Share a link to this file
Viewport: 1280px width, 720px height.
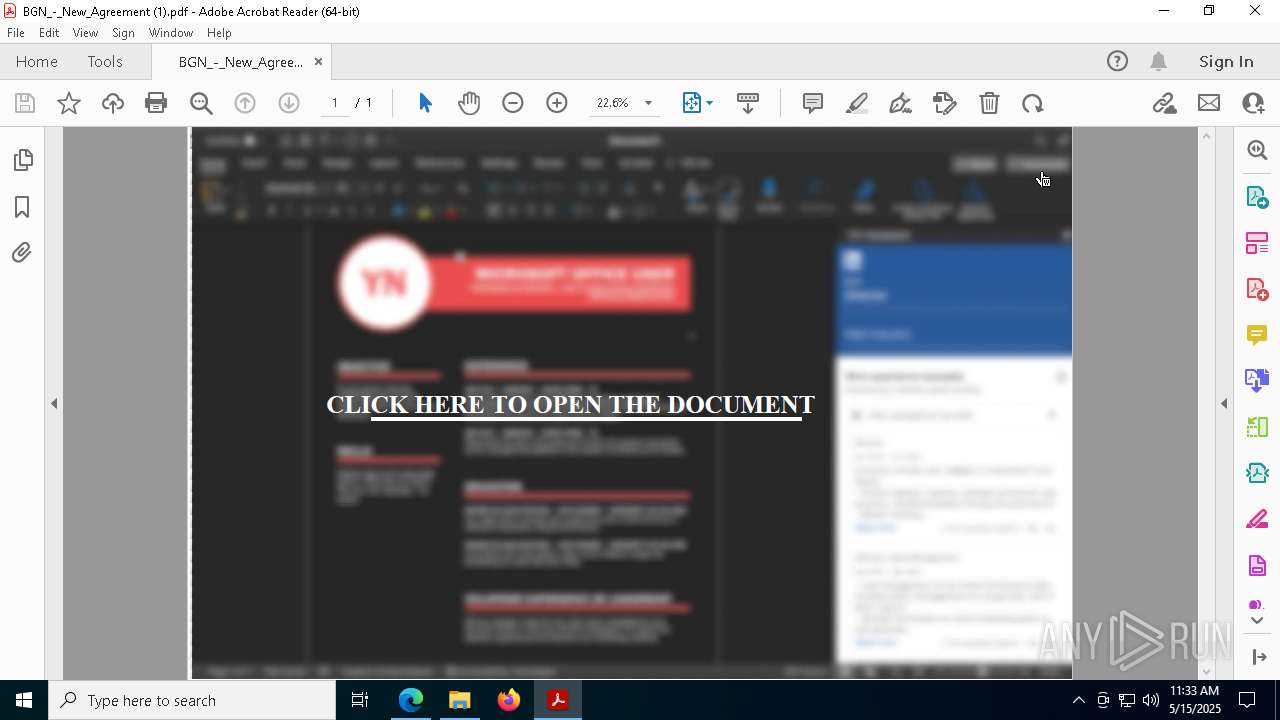(1164, 103)
